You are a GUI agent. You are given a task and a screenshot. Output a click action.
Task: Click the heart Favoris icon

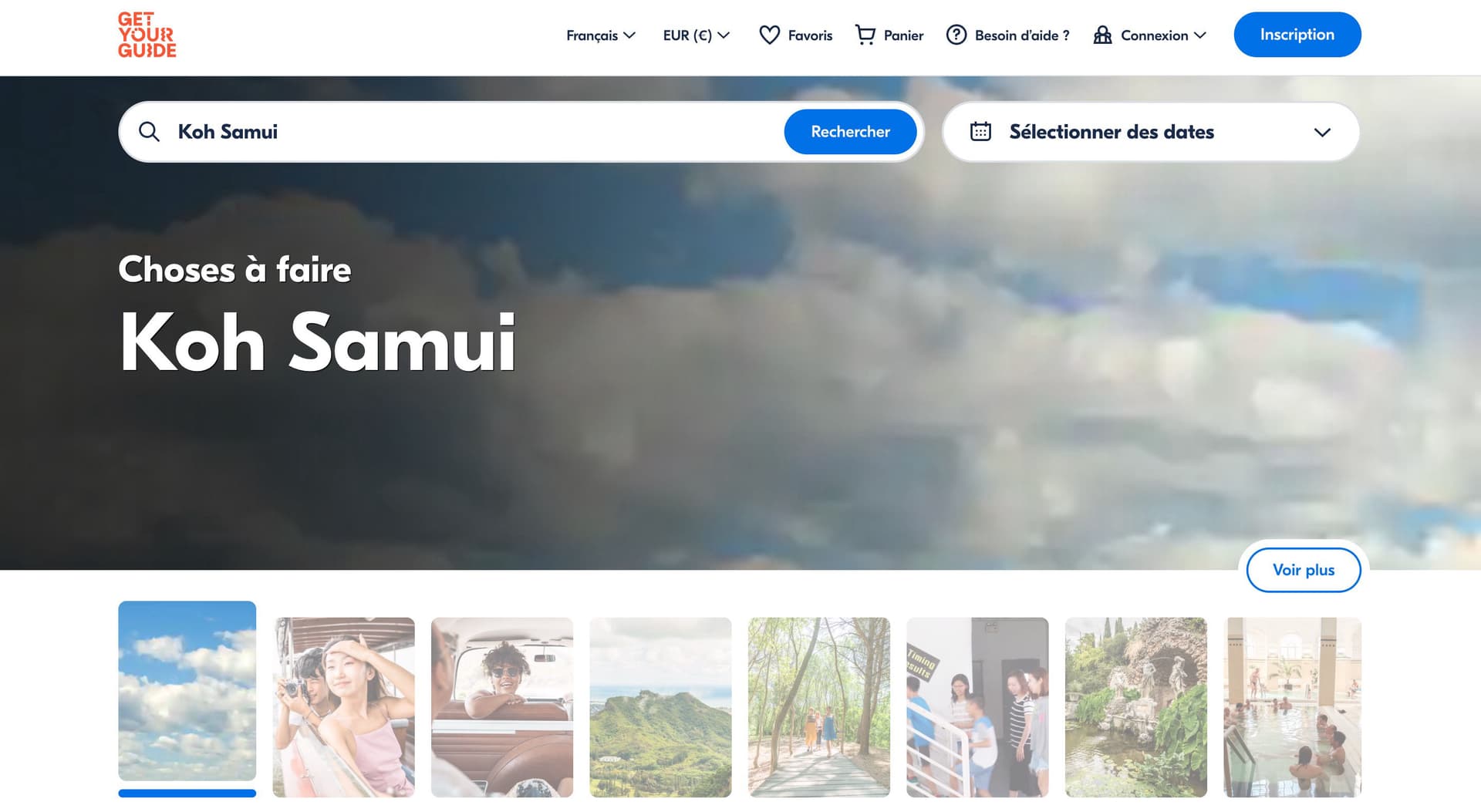pyautogui.click(x=769, y=35)
